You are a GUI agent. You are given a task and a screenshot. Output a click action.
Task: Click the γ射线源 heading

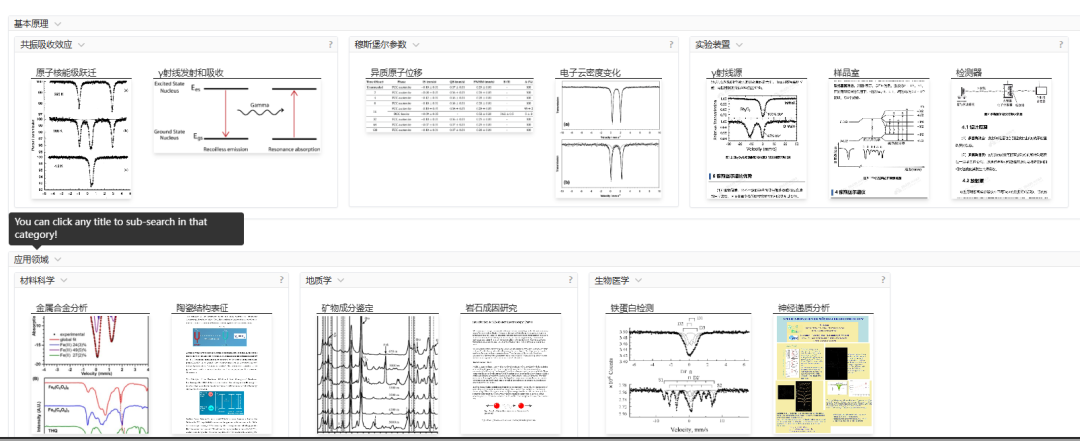(727, 72)
